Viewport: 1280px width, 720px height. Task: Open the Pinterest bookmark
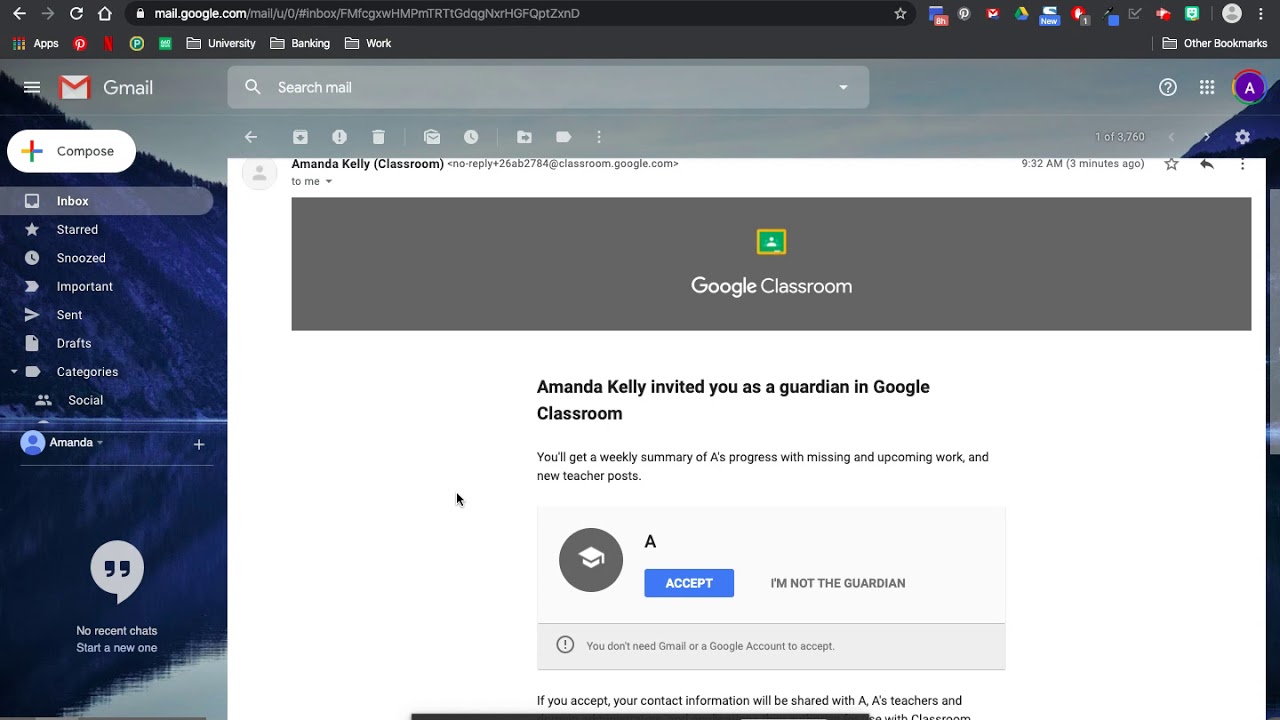(80, 44)
